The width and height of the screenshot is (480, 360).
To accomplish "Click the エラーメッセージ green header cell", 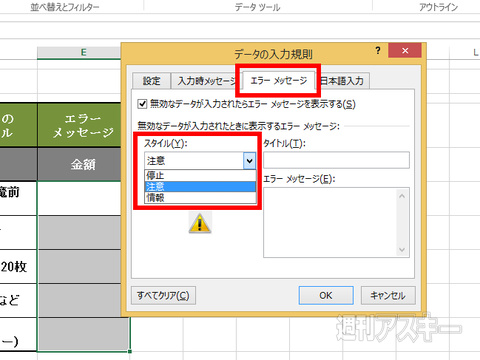I will (x=79, y=125).
